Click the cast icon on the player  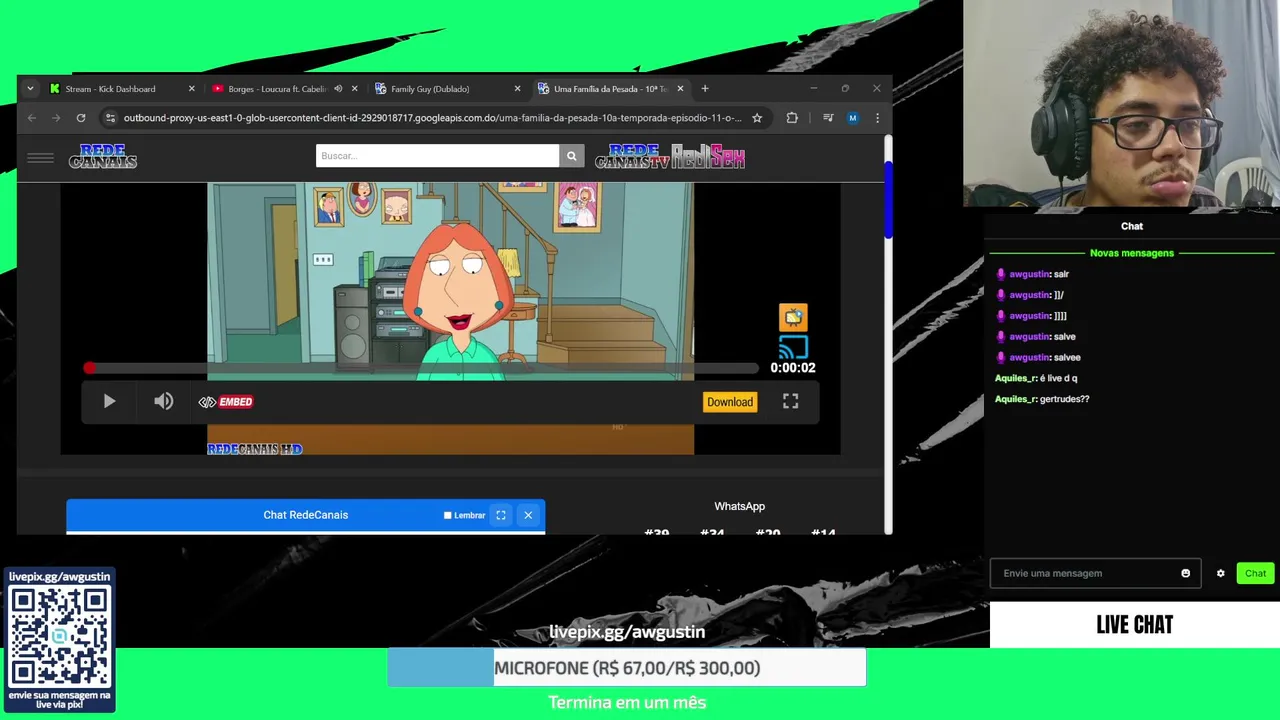[x=793, y=347]
